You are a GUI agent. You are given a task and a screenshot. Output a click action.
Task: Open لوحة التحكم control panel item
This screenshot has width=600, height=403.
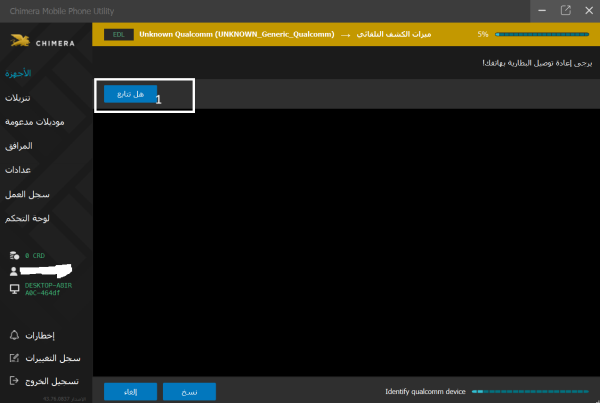pyautogui.click(x=27, y=218)
